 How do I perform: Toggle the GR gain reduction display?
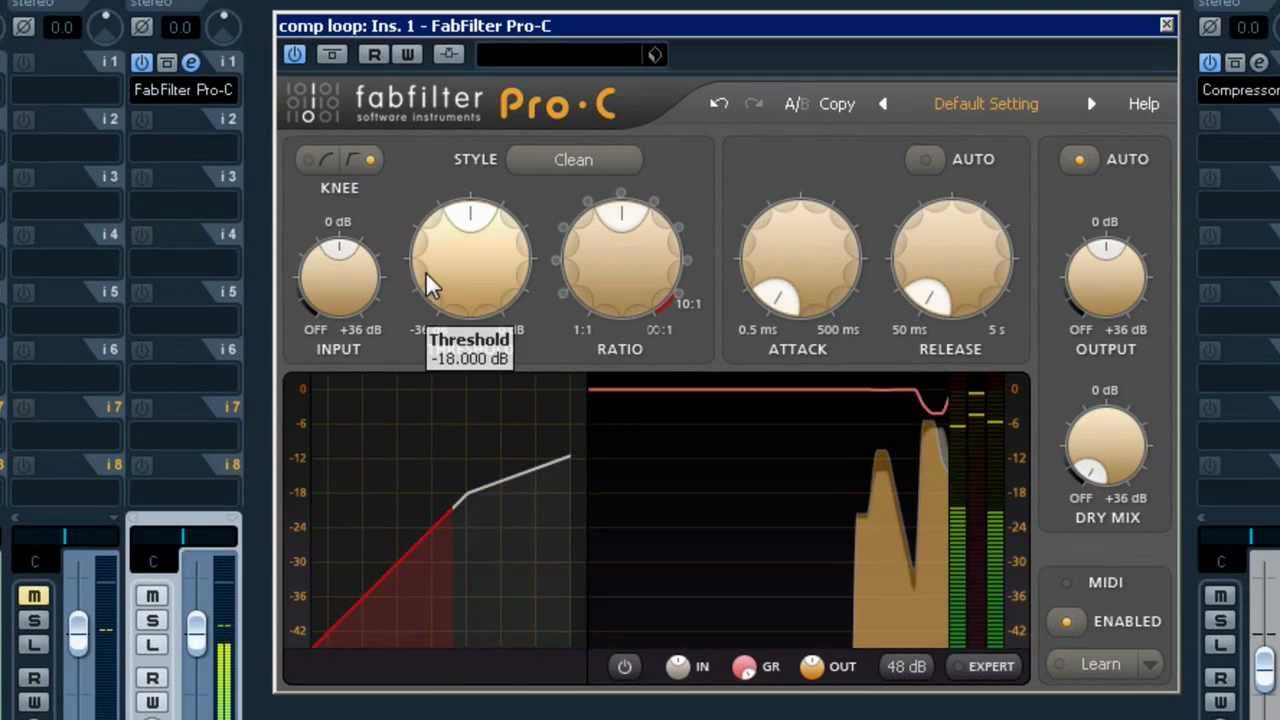click(x=744, y=667)
